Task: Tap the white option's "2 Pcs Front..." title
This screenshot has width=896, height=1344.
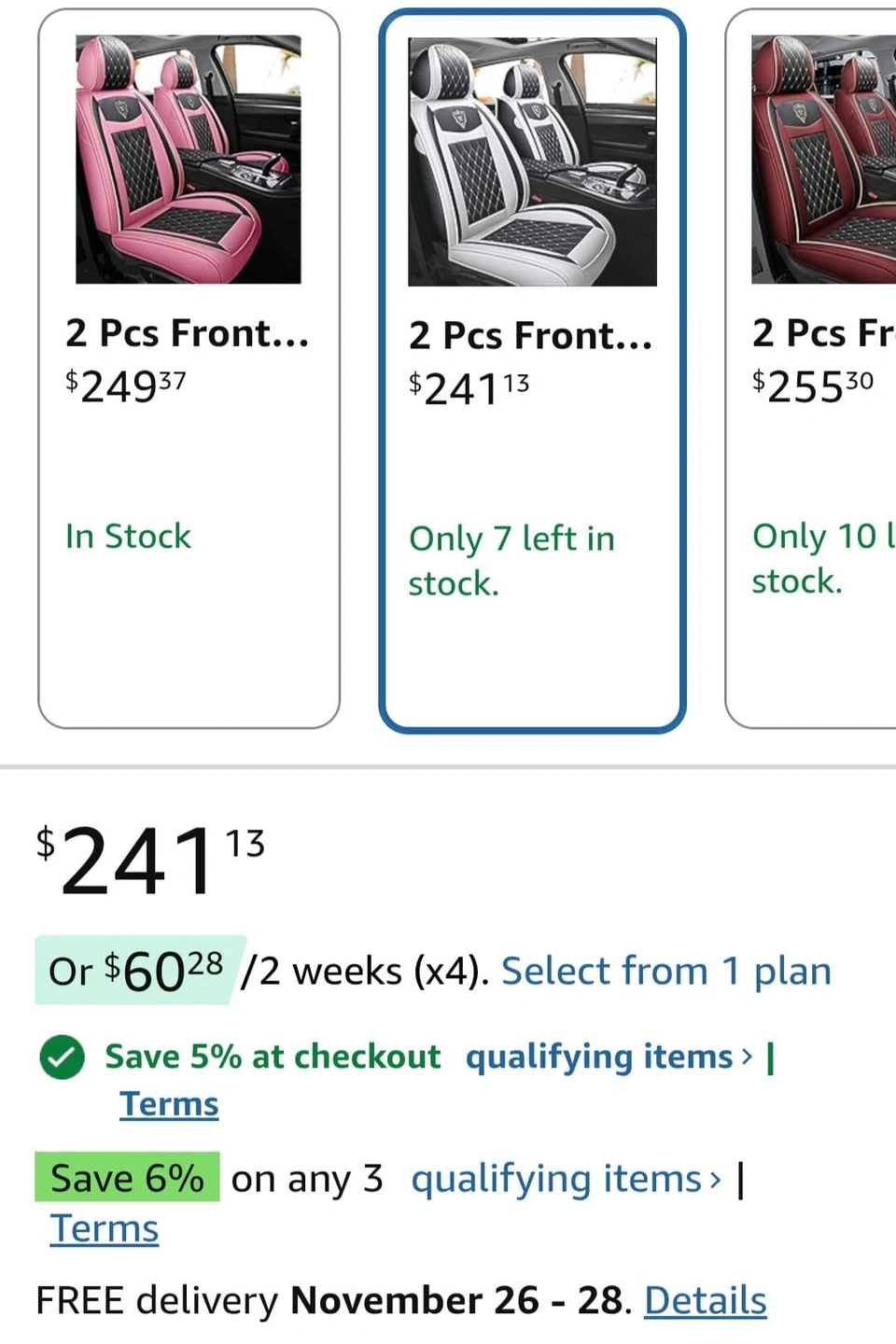Action: coord(530,336)
